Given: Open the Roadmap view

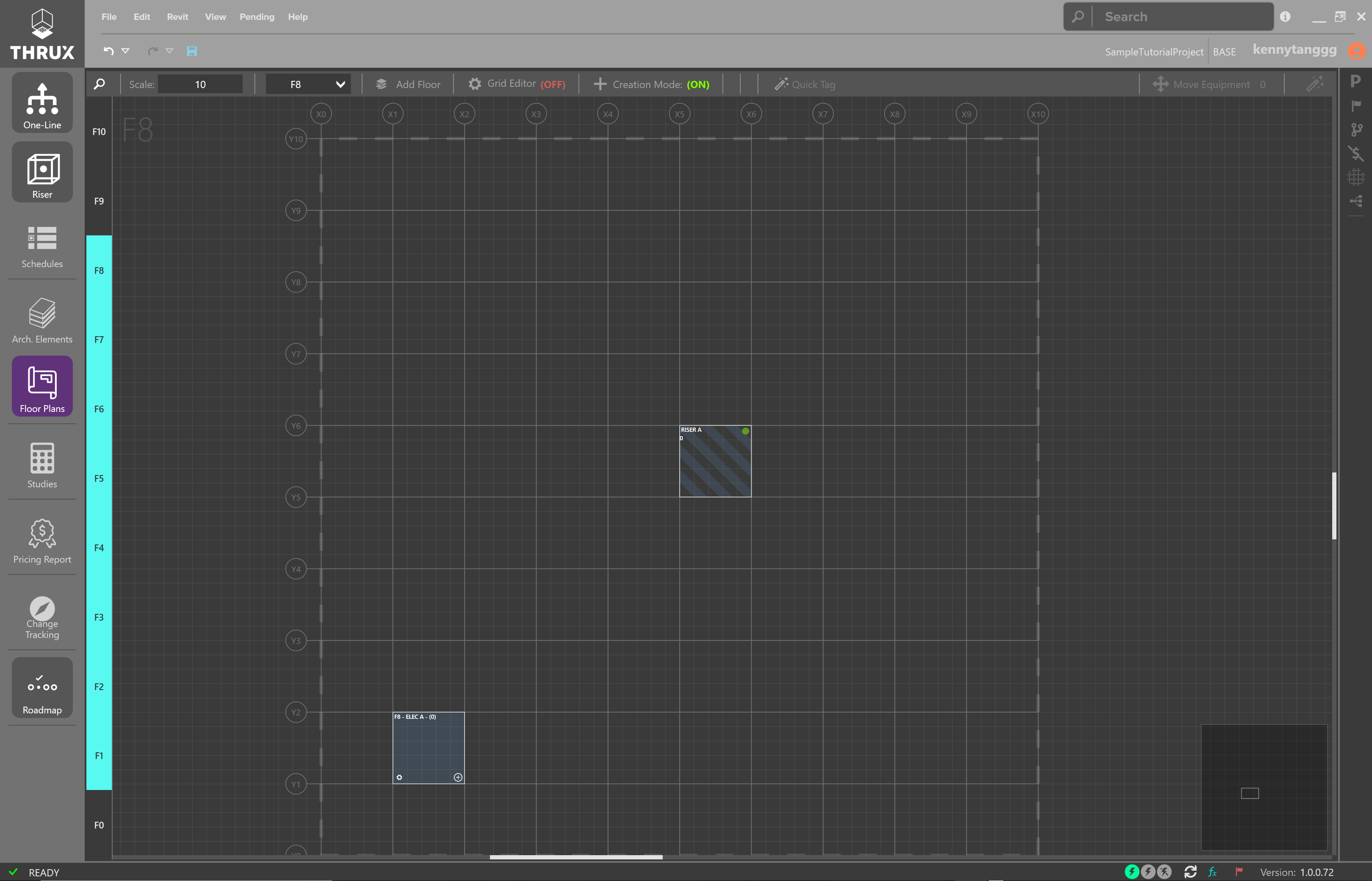Looking at the screenshot, I should 42,688.
